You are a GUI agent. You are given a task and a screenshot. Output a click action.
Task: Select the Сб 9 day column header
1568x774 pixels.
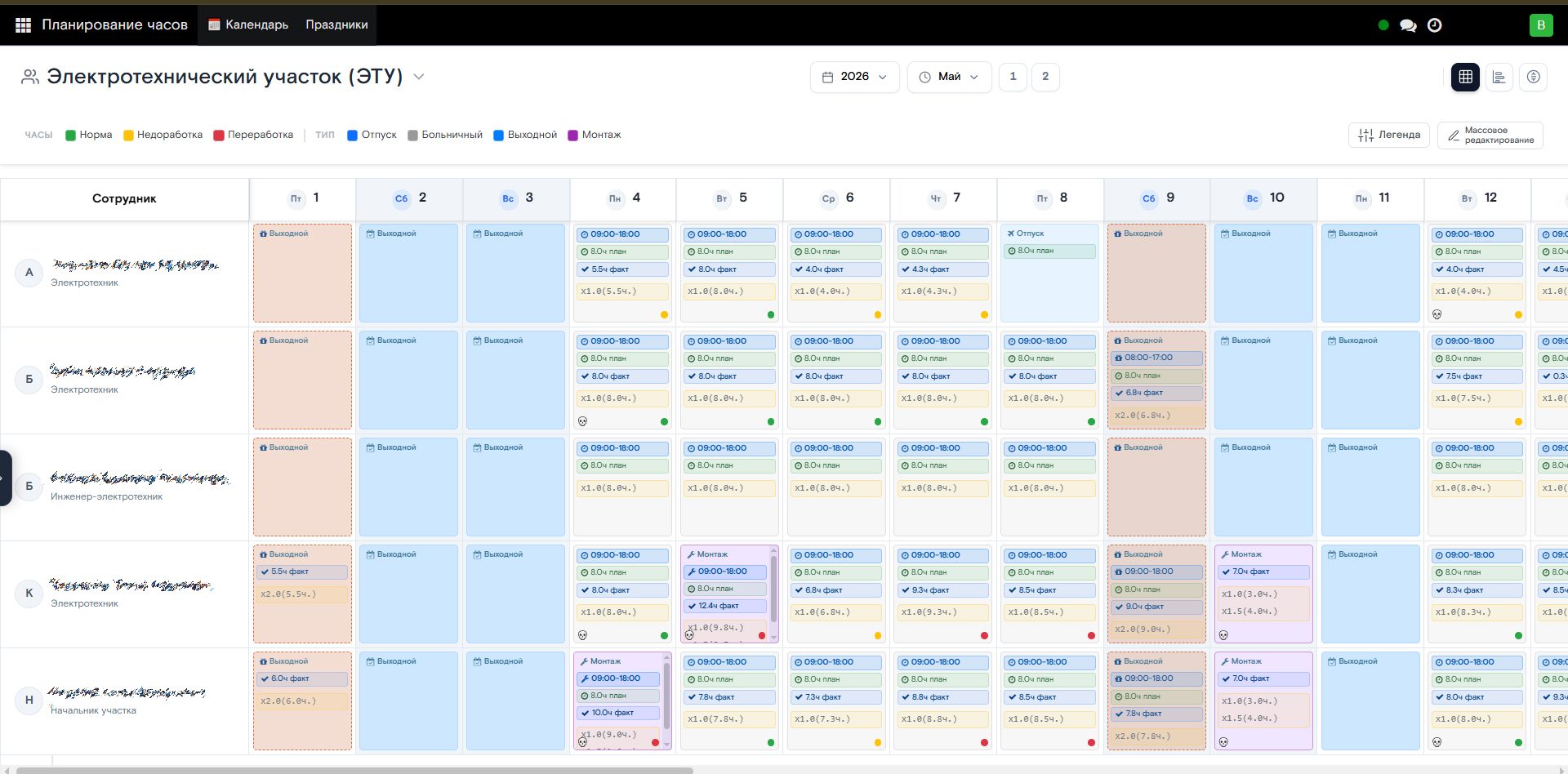1157,198
